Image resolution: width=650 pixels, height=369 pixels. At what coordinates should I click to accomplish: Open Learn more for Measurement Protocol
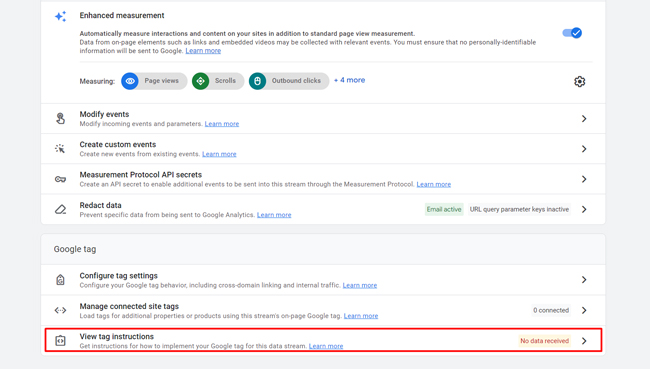434,184
